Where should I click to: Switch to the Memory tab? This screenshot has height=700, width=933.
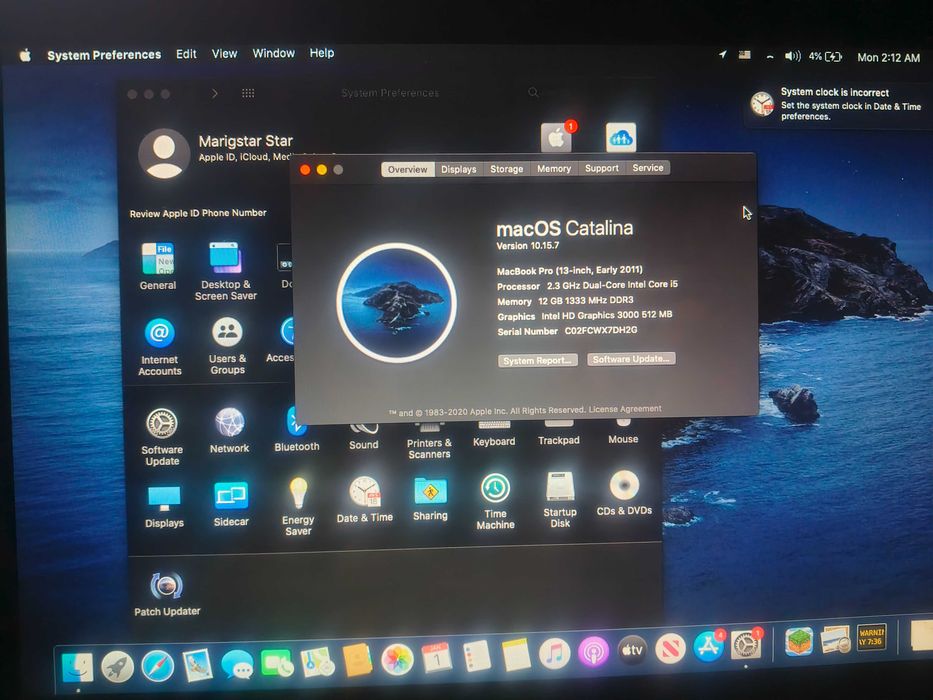(x=554, y=168)
